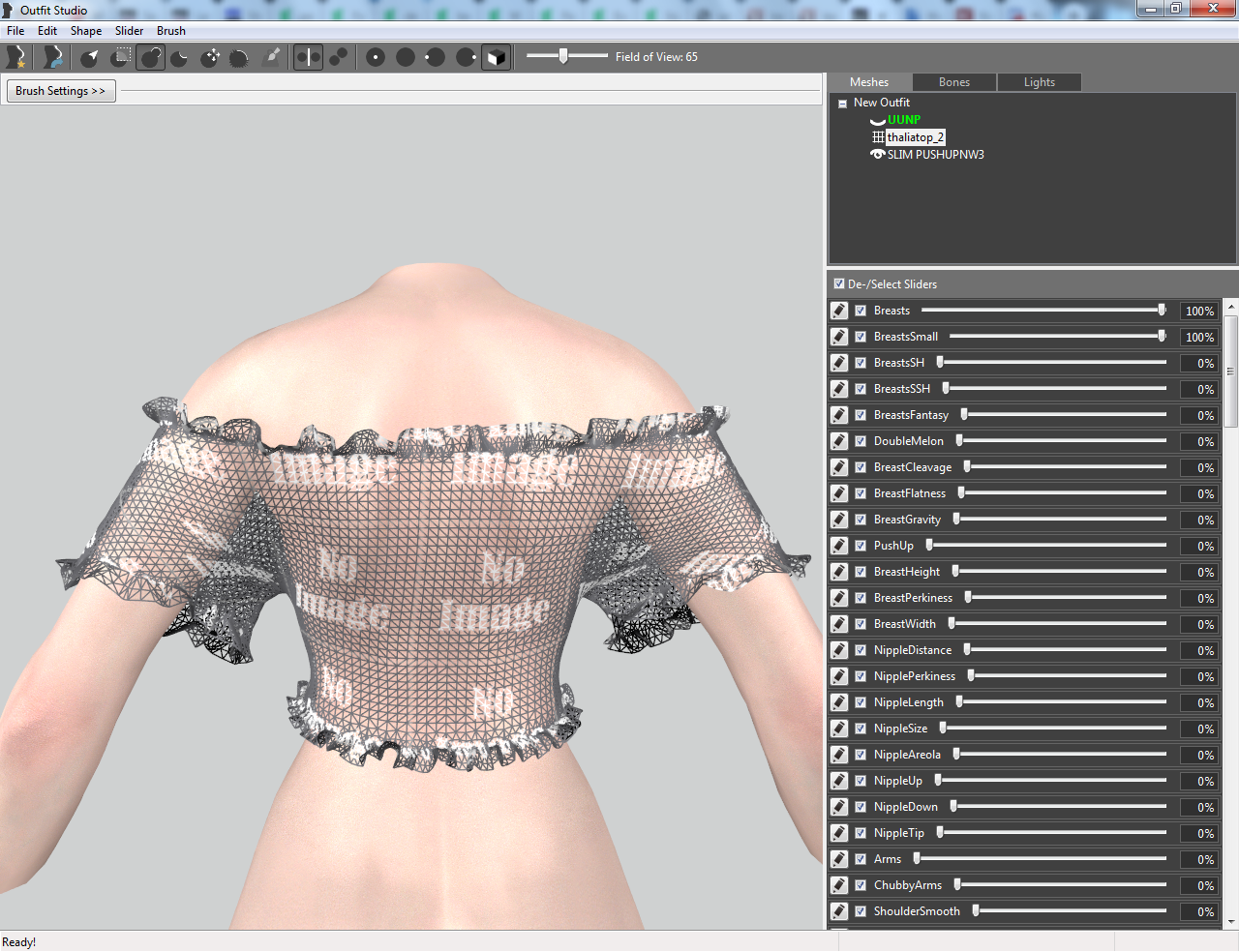Uncheck the BreastsFantasy slider checkbox
1239x952 pixels.
click(861, 415)
